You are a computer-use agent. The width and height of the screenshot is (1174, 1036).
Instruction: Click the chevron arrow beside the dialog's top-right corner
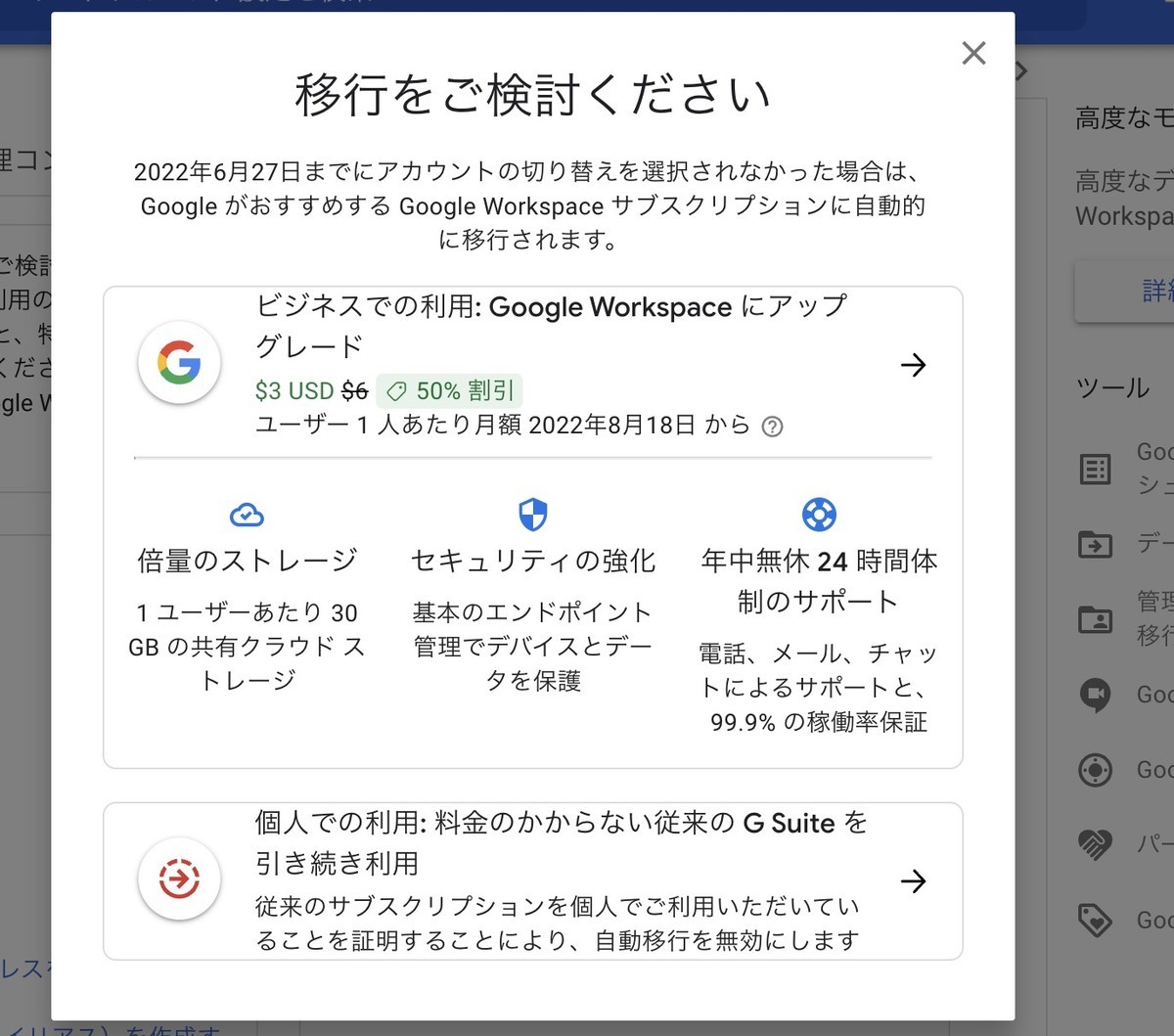click(1022, 70)
